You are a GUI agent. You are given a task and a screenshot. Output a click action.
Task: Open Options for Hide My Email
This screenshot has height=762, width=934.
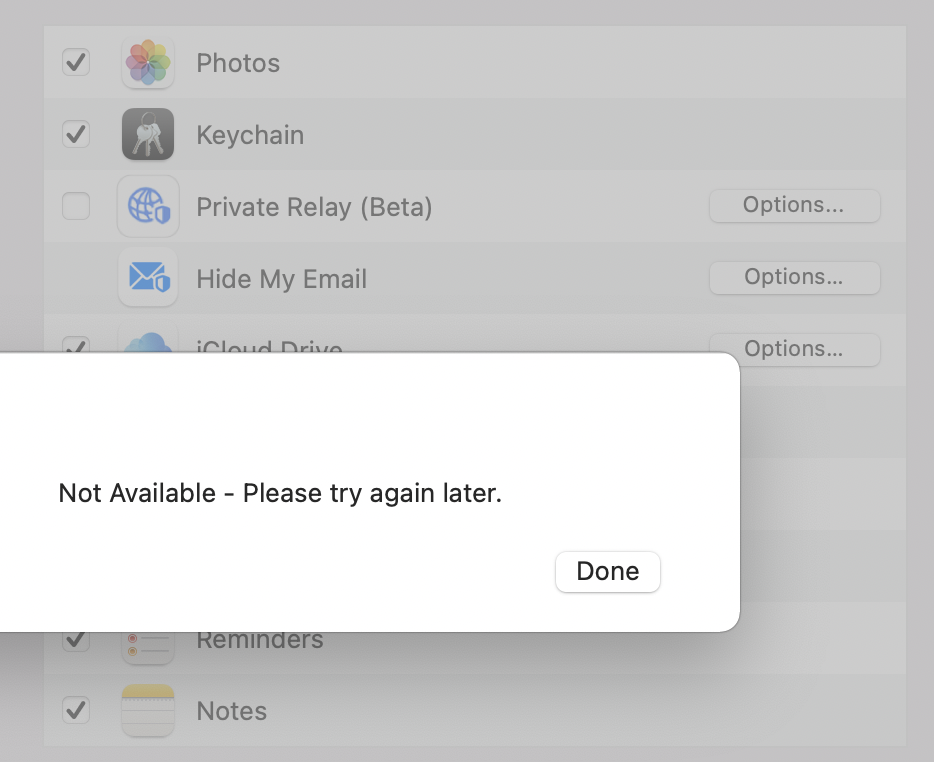coord(795,278)
